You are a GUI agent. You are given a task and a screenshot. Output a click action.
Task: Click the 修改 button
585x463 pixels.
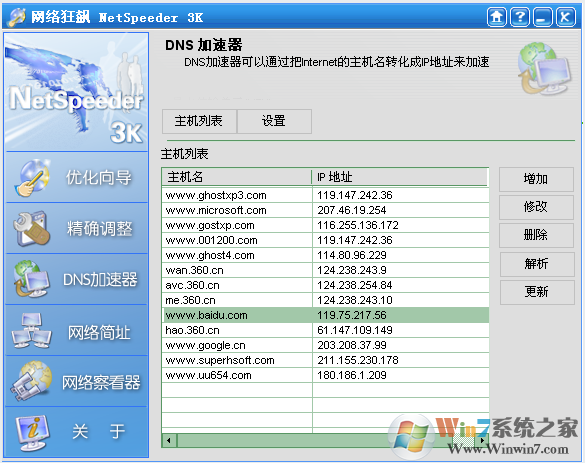pos(536,207)
